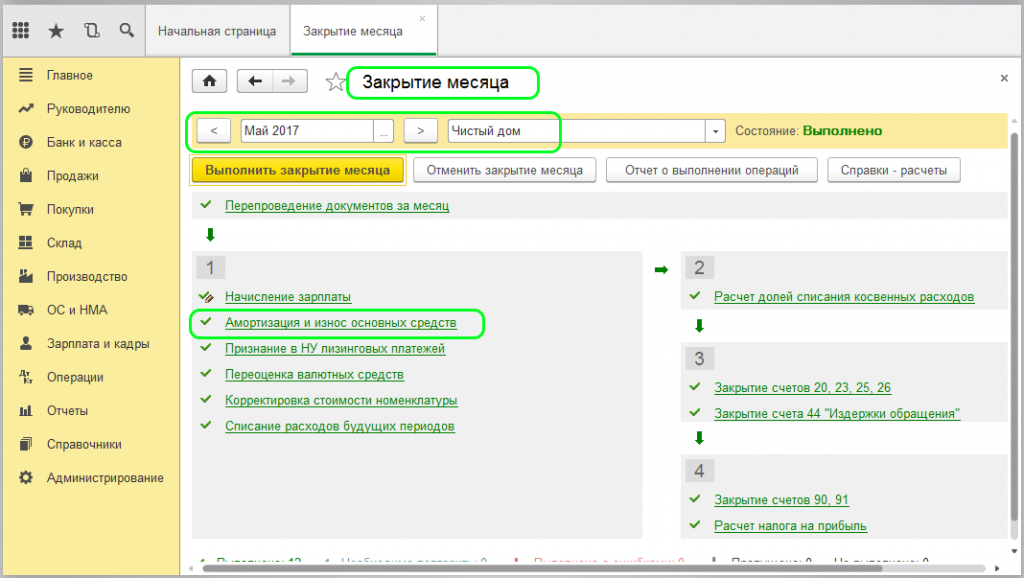
Task: Open the sections grid menu icon
Action: click(21, 31)
